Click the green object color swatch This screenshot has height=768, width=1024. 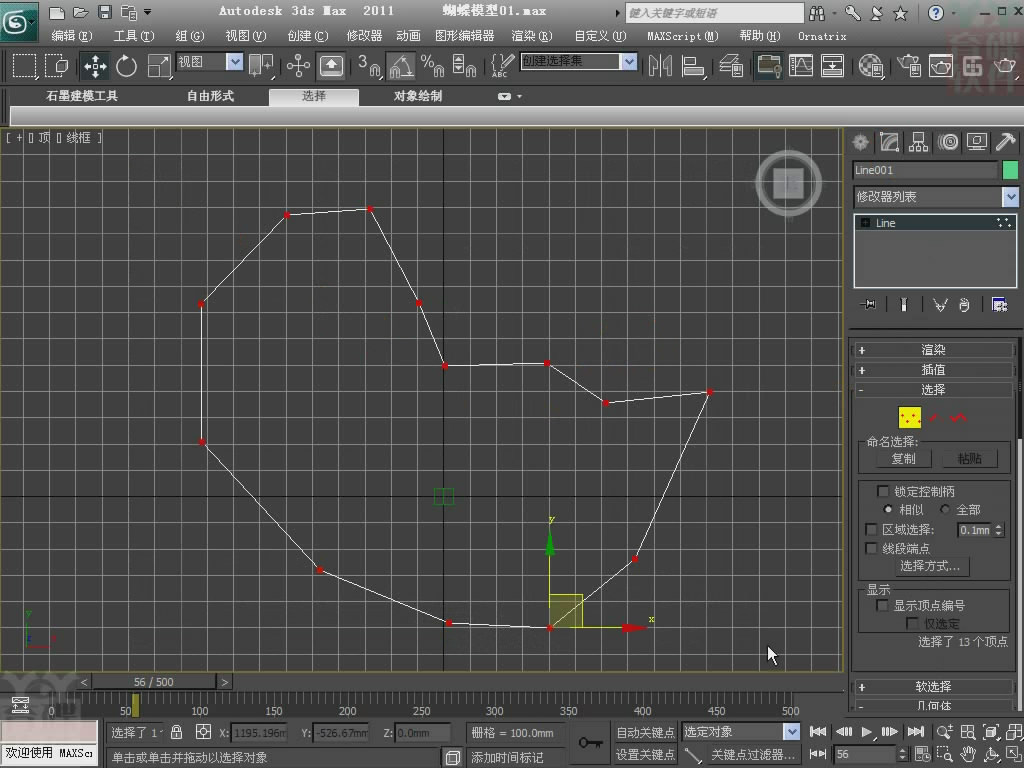point(1010,170)
